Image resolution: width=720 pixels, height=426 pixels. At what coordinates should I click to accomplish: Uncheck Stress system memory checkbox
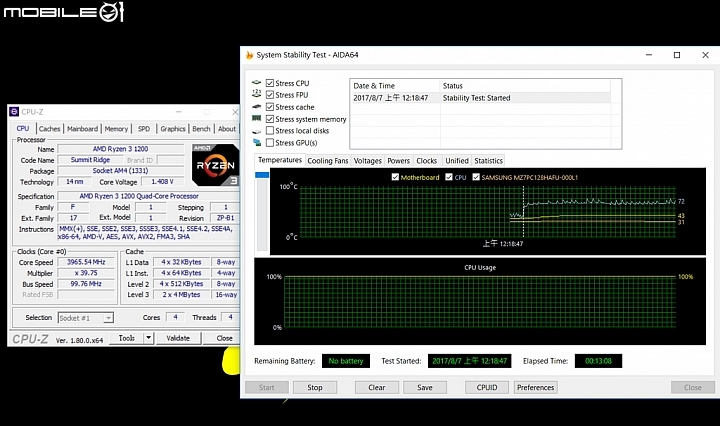point(270,119)
